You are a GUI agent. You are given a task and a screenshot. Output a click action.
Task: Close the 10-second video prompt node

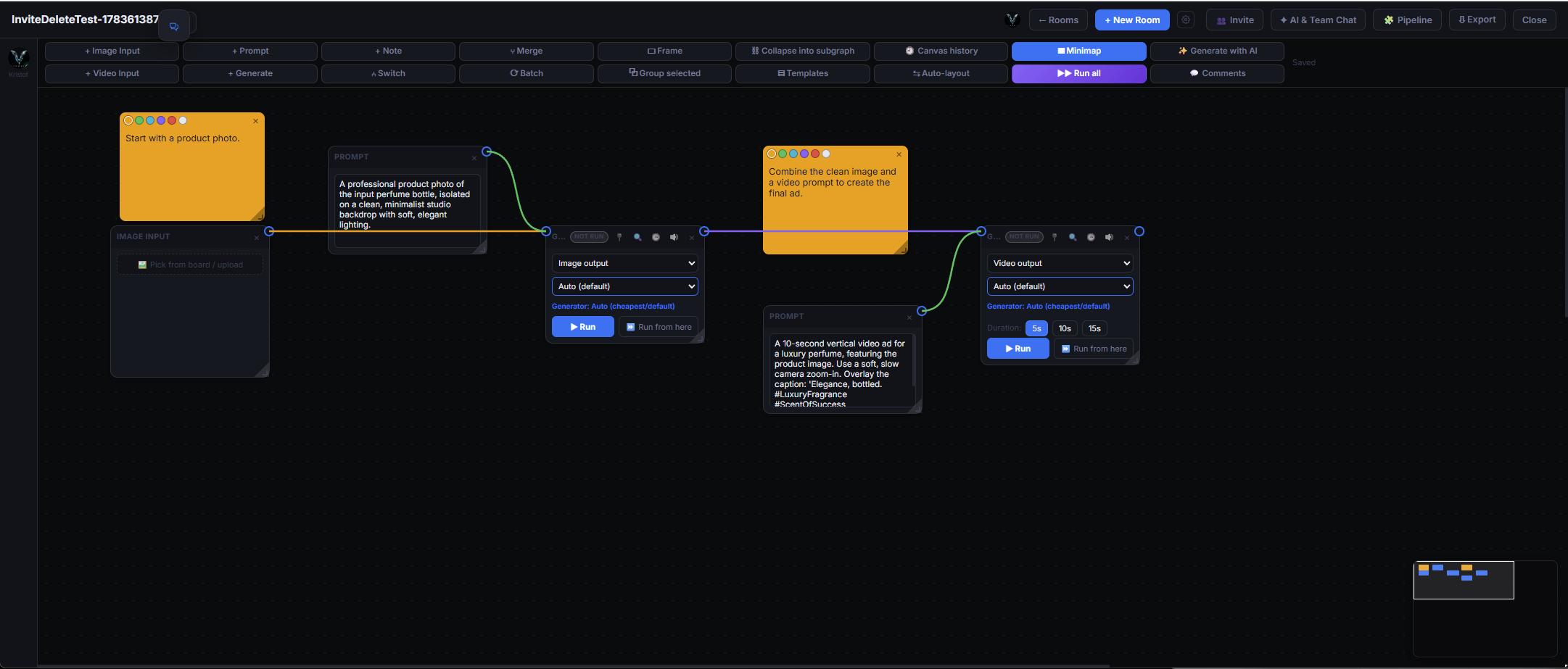click(909, 317)
